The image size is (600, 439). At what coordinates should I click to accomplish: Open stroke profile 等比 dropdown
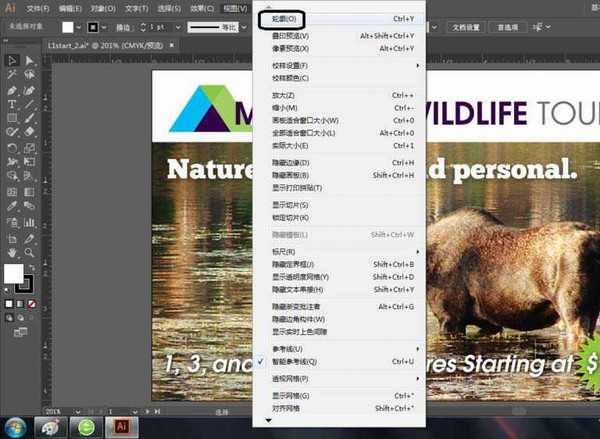click(244, 27)
